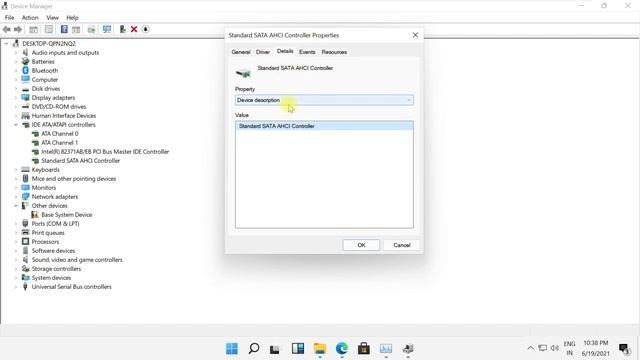Click the Computer category icon
The image size is (640, 360).
[25, 80]
